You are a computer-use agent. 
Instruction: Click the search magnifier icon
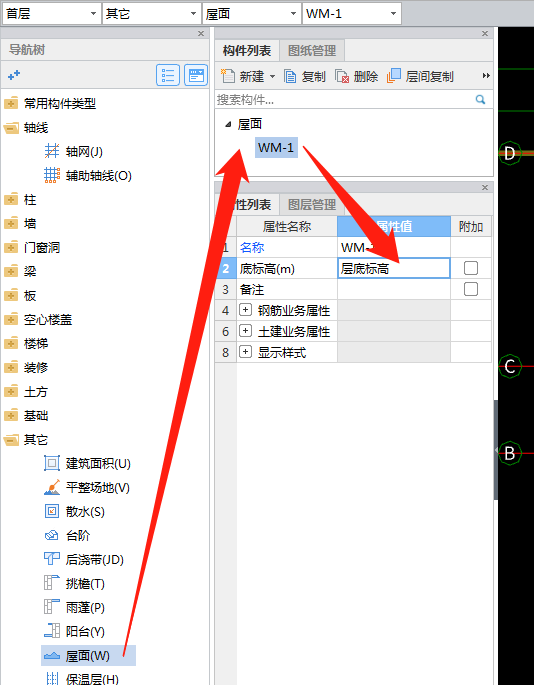coord(480,100)
